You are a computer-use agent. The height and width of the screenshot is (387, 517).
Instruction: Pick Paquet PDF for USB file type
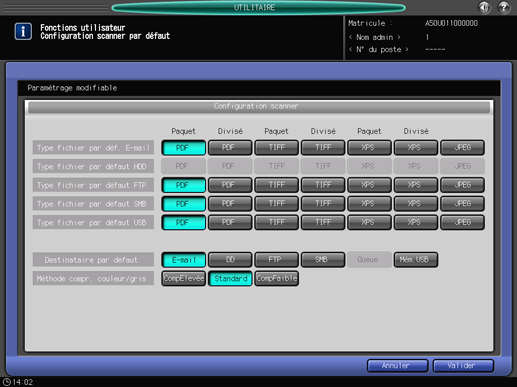183,222
